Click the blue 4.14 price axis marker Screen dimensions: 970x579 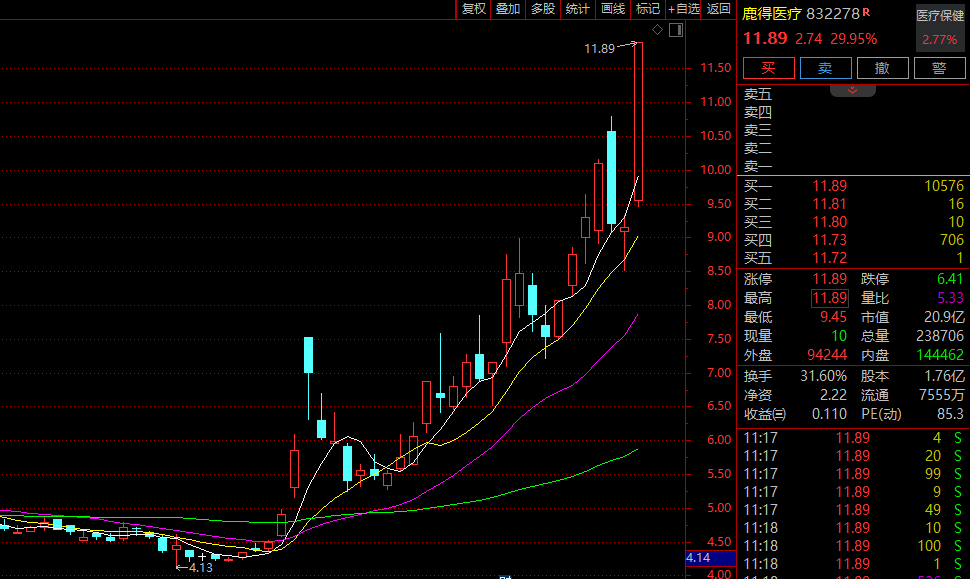pos(698,558)
